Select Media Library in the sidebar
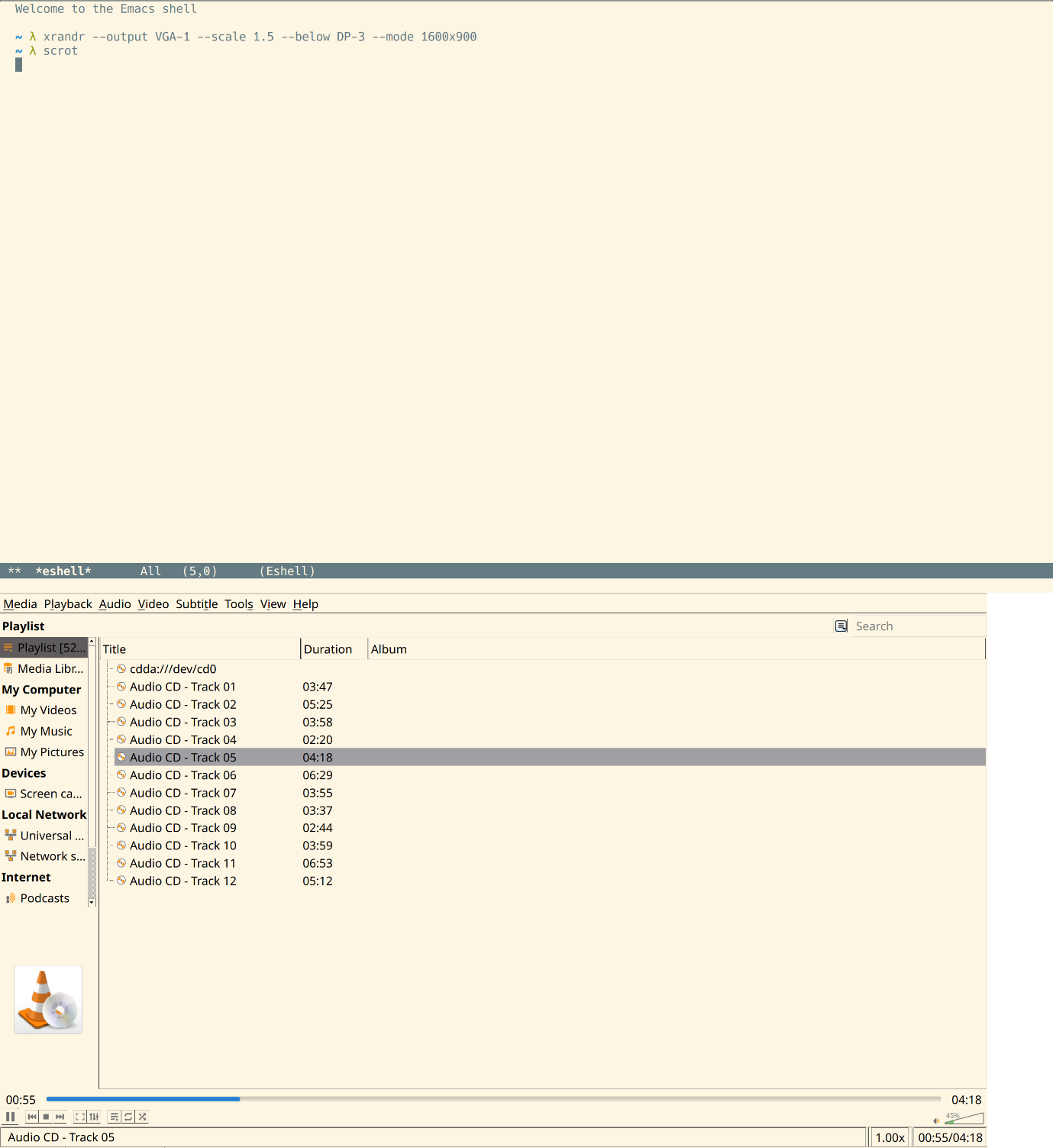The image size is (1053, 1148). click(44, 668)
